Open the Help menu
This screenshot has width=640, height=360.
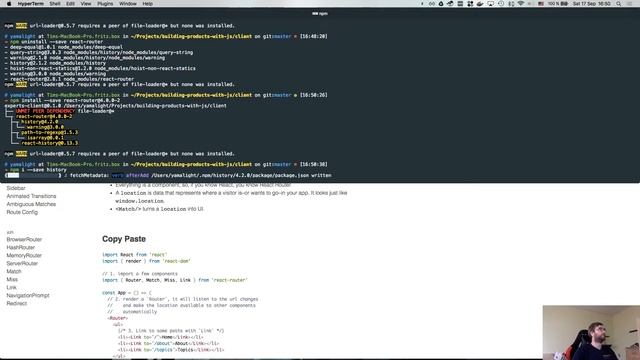tap(147, 4)
